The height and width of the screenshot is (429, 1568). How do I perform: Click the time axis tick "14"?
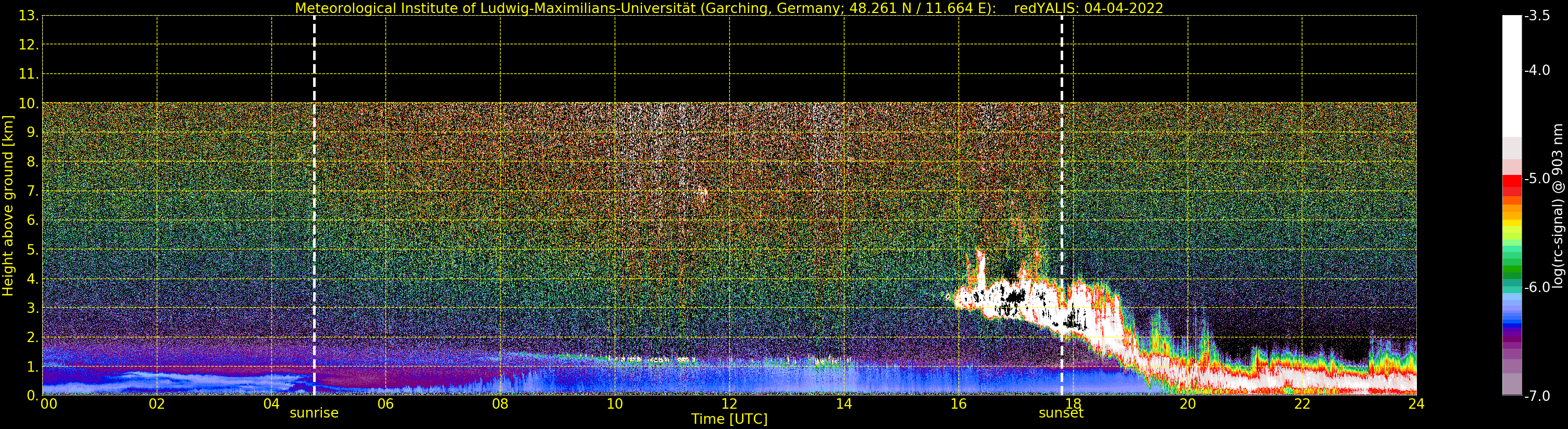[x=844, y=404]
